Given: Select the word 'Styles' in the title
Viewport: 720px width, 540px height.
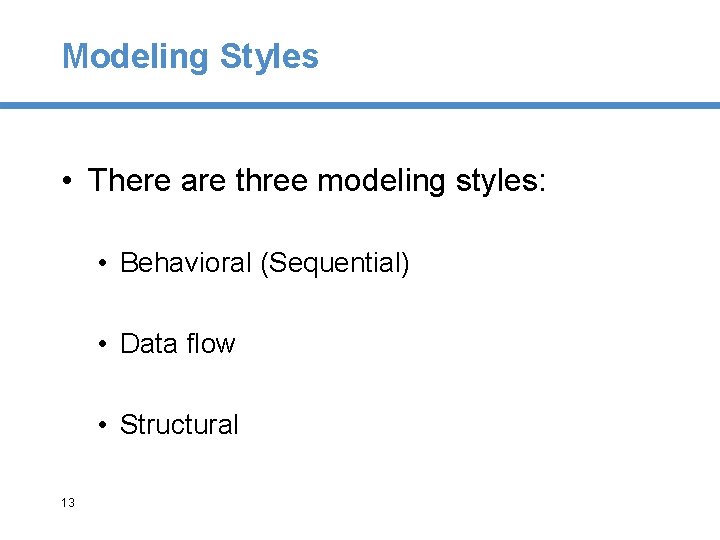Looking at the screenshot, I should pyautogui.click(x=269, y=57).
